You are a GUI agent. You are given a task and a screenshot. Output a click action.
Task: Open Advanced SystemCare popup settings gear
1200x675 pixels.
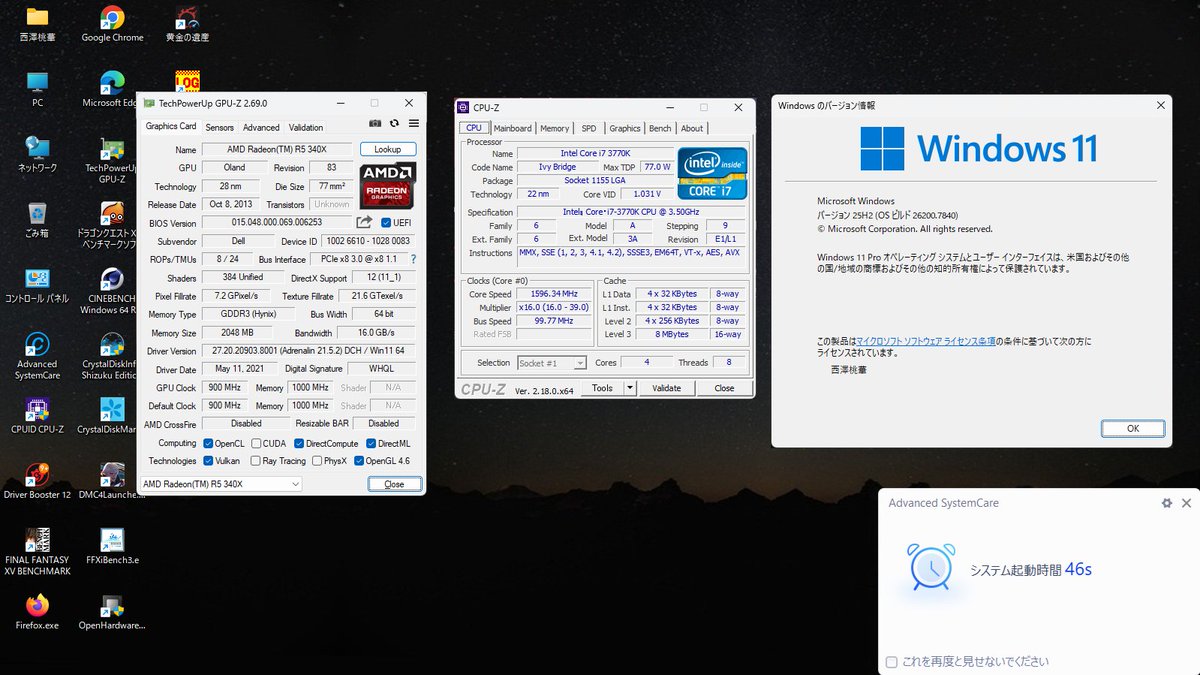(x=1166, y=503)
